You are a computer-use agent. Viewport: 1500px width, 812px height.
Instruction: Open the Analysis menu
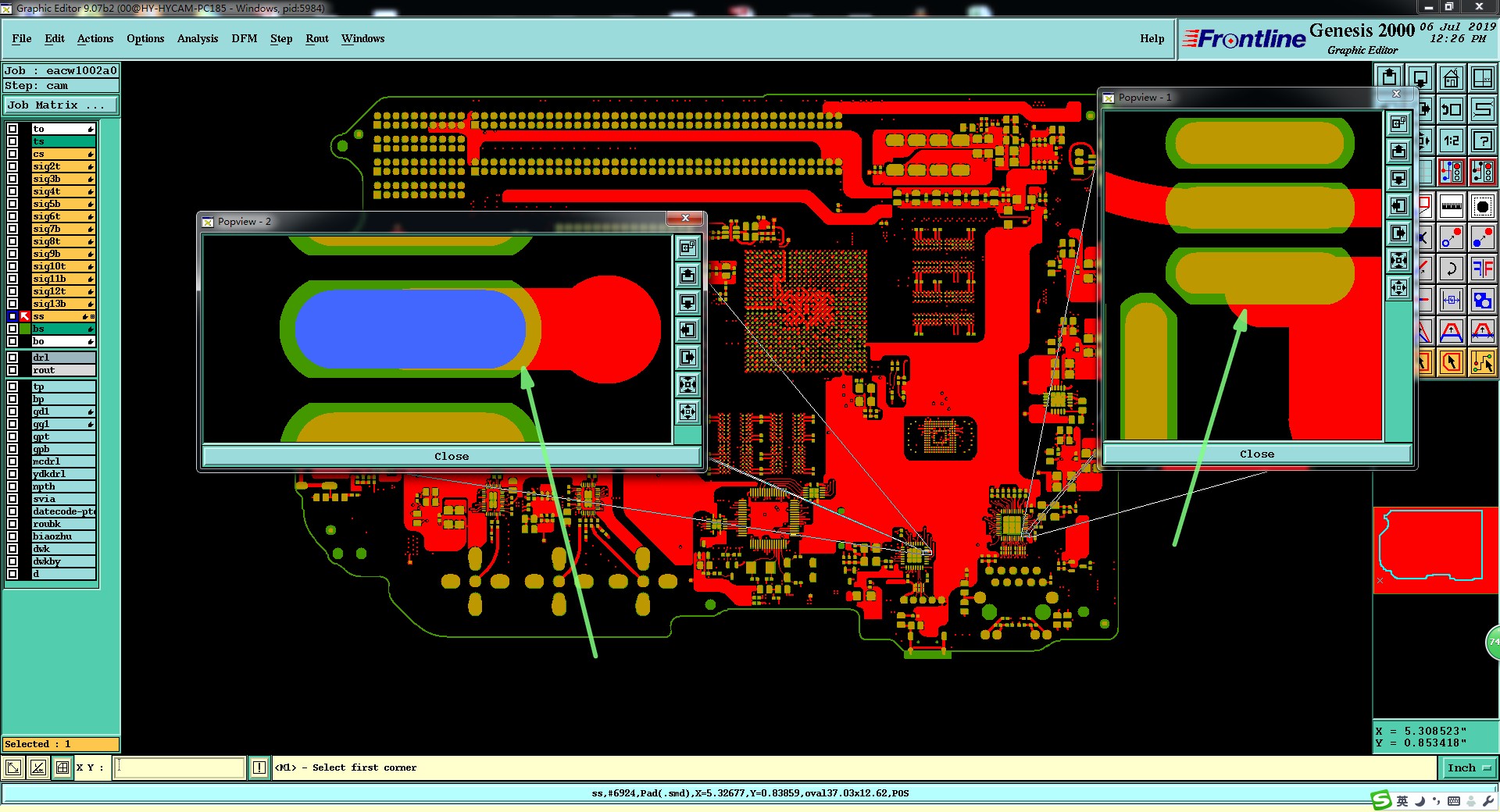(x=198, y=38)
